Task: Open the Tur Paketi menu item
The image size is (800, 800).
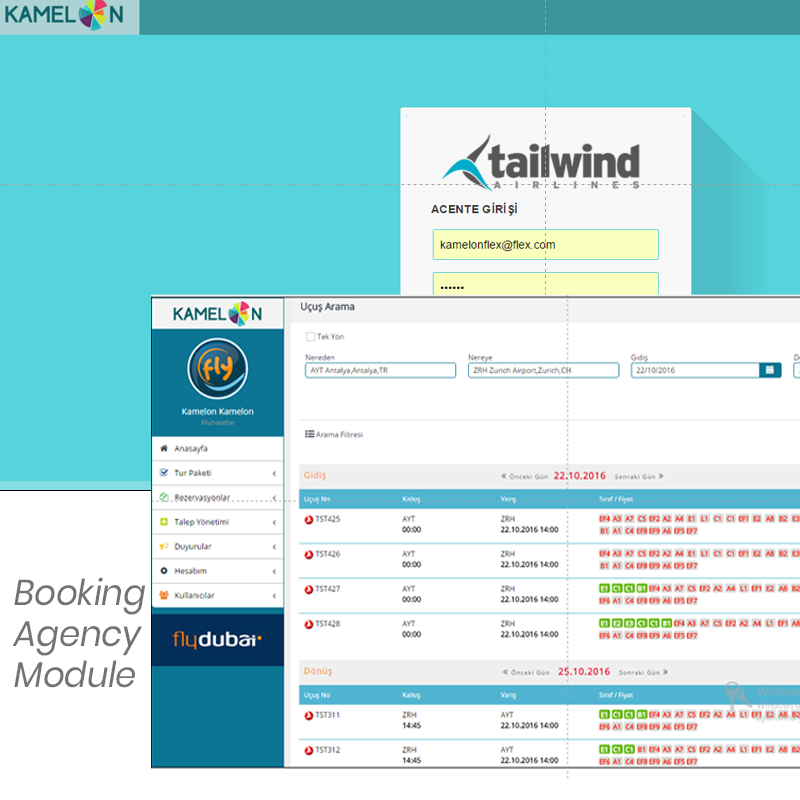Action: 217,473
